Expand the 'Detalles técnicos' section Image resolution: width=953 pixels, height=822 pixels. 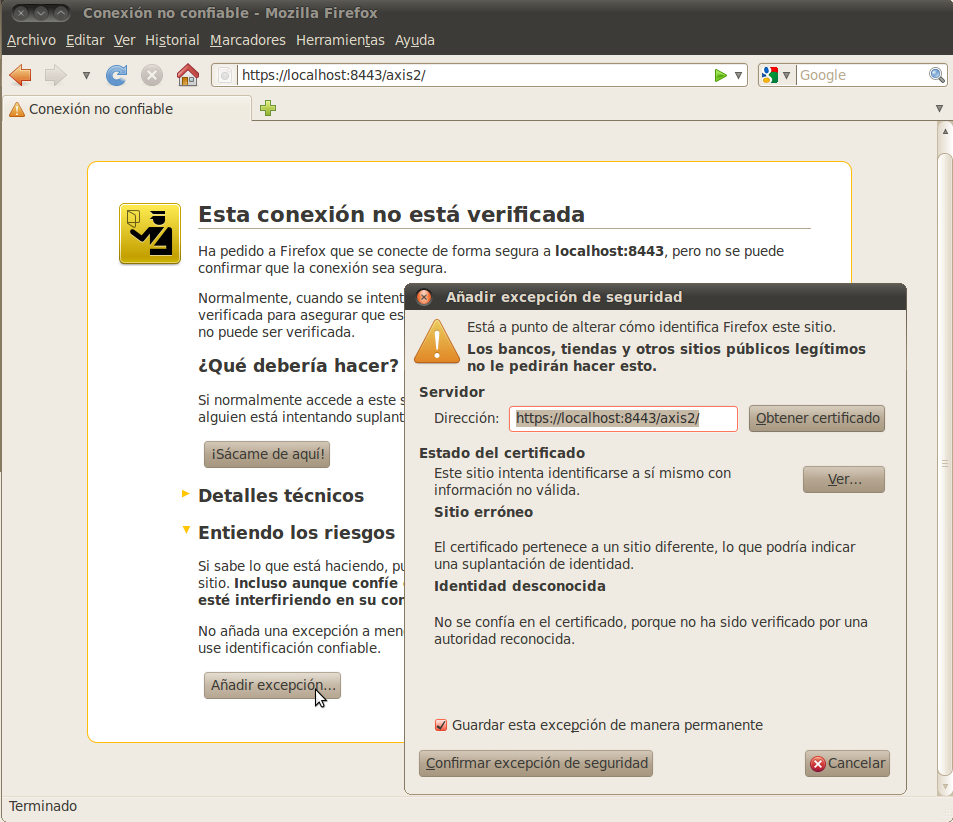point(281,496)
